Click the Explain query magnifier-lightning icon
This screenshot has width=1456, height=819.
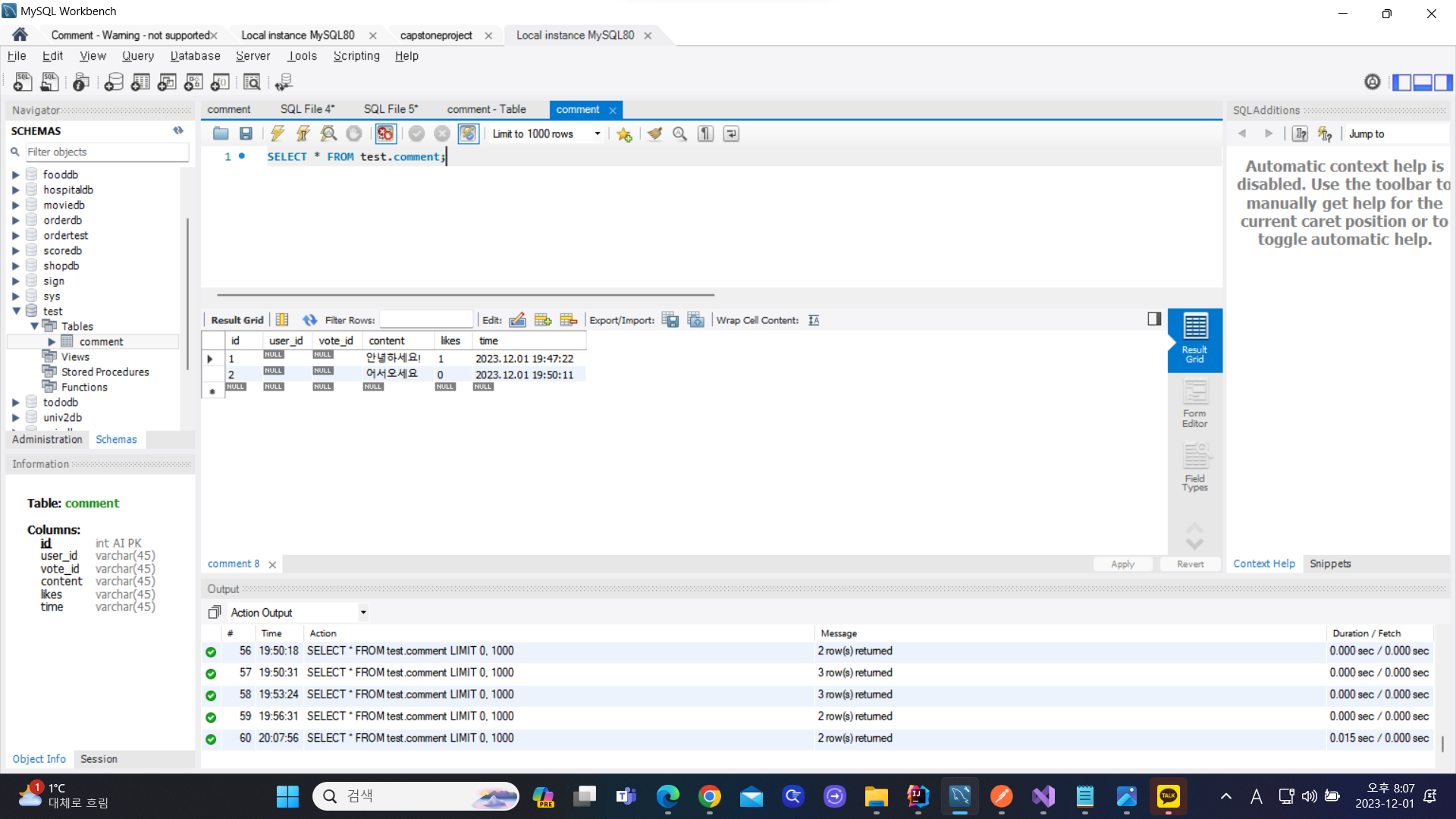click(328, 133)
